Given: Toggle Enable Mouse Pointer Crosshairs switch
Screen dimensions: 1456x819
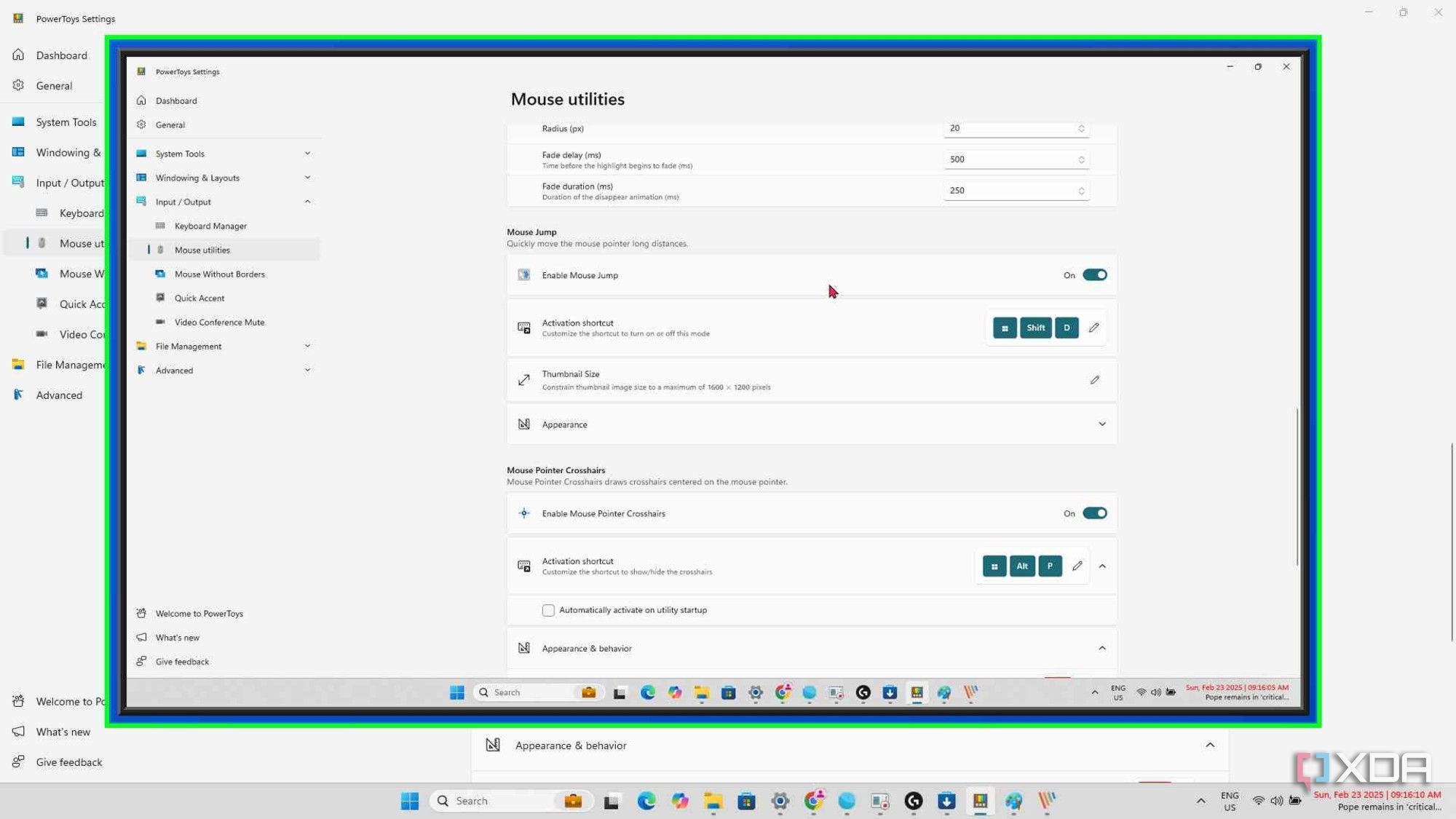Looking at the screenshot, I should coord(1094,513).
